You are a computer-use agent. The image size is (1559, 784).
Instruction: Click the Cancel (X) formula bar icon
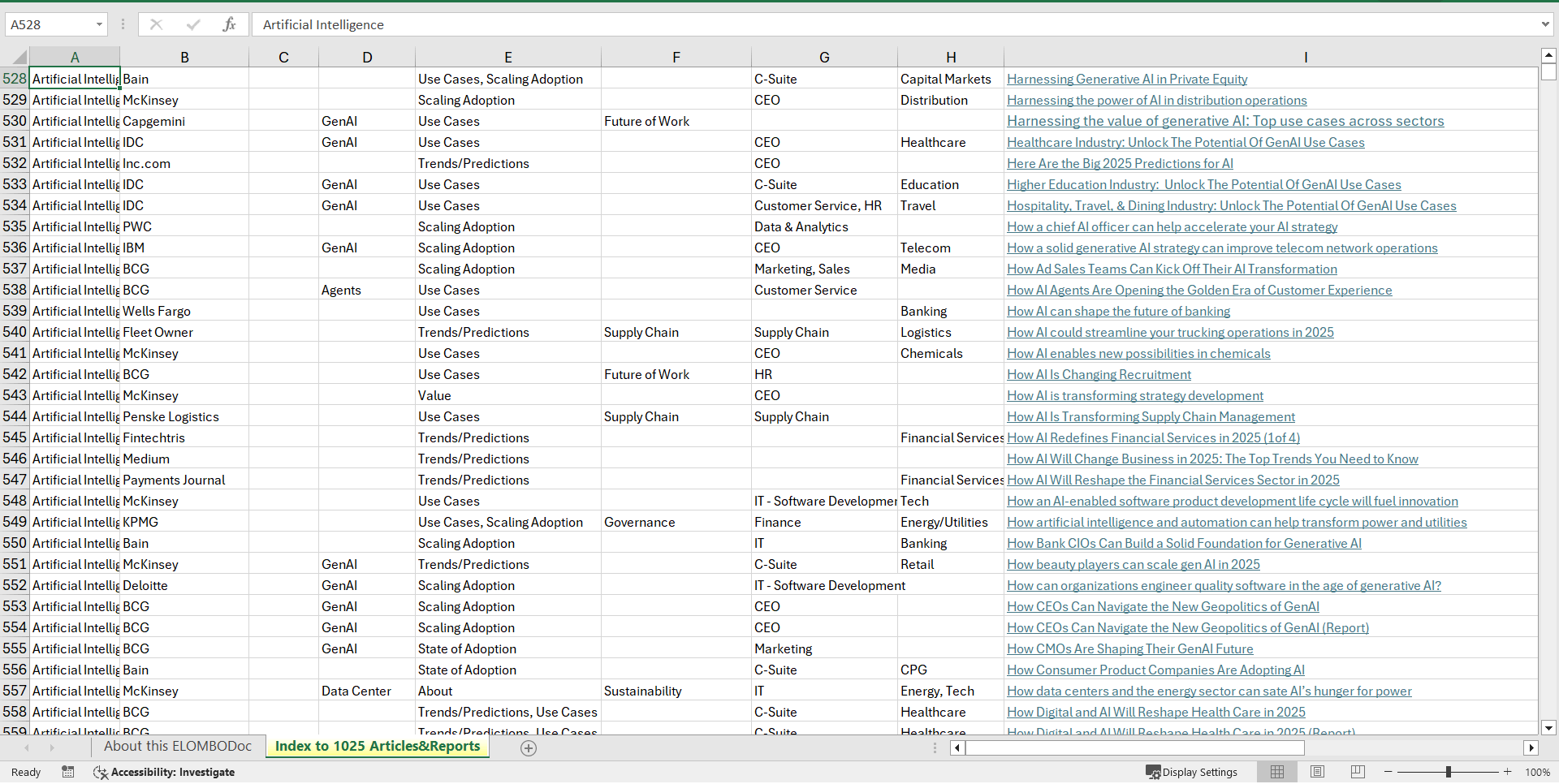[x=156, y=24]
